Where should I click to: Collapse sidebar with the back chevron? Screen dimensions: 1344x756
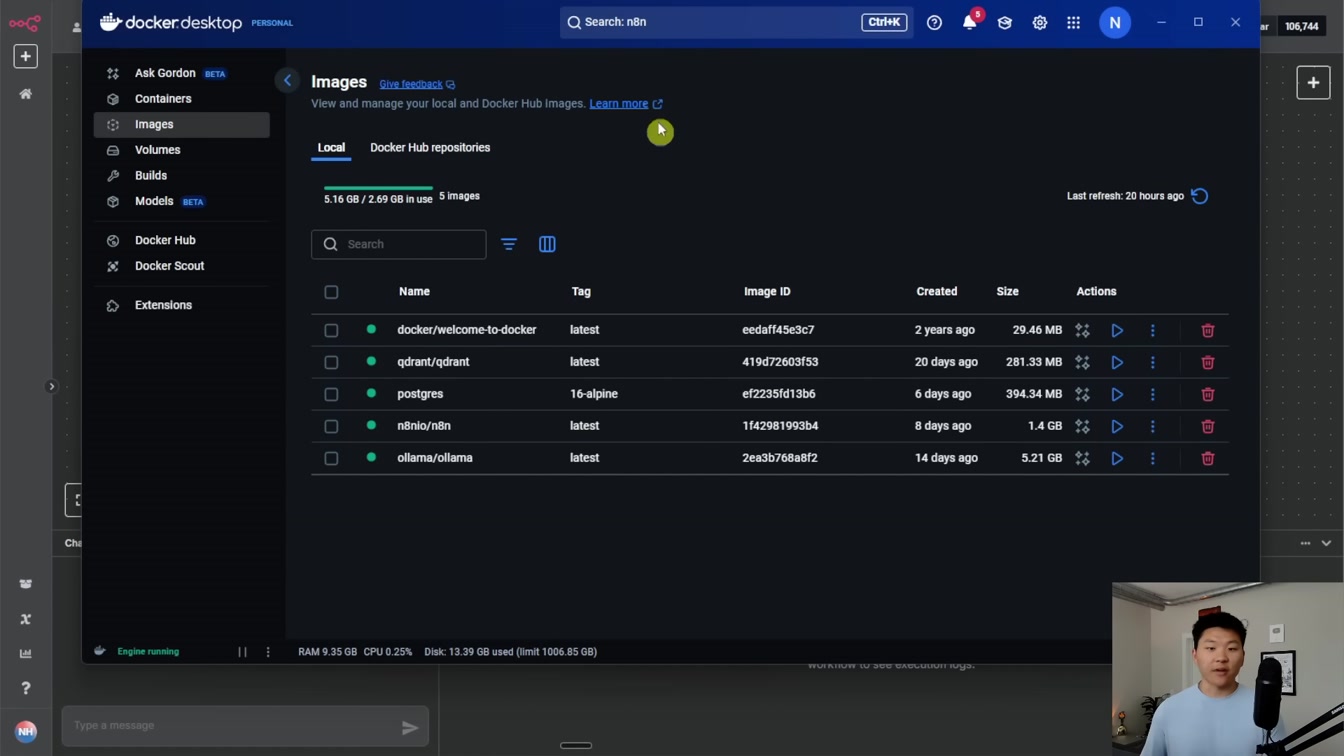(287, 81)
